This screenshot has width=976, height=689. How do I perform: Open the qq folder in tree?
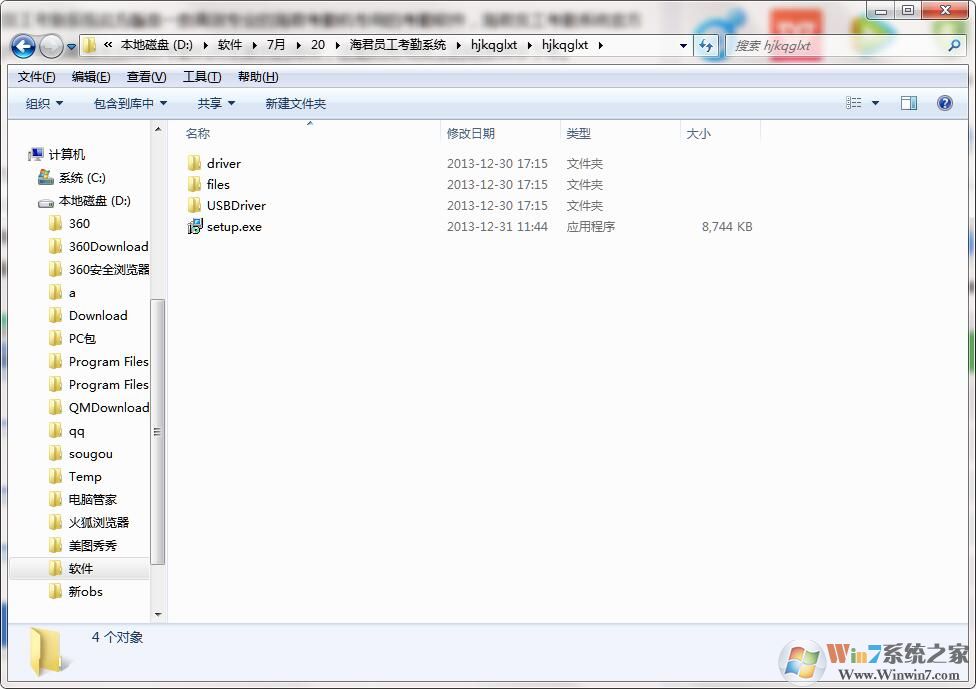(x=77, y=431)
